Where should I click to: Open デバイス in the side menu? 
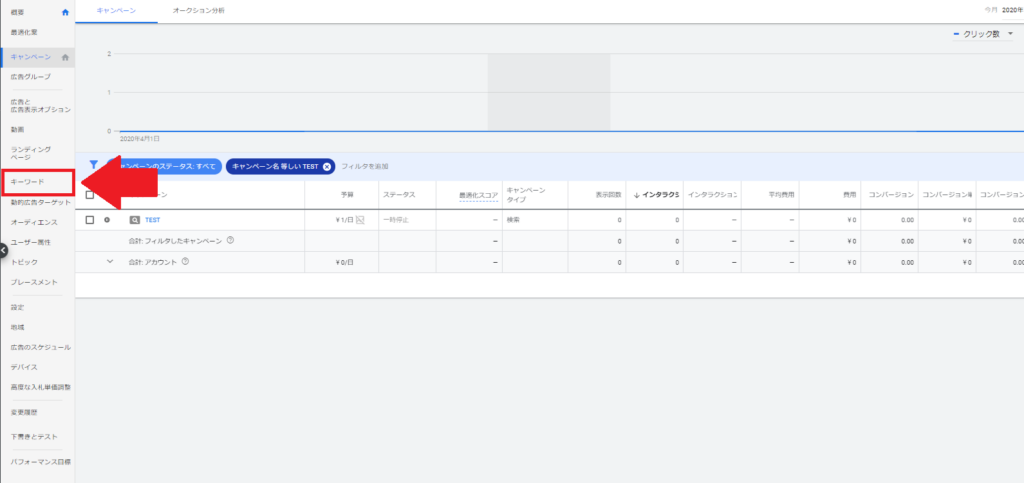(x=24, y=367)
